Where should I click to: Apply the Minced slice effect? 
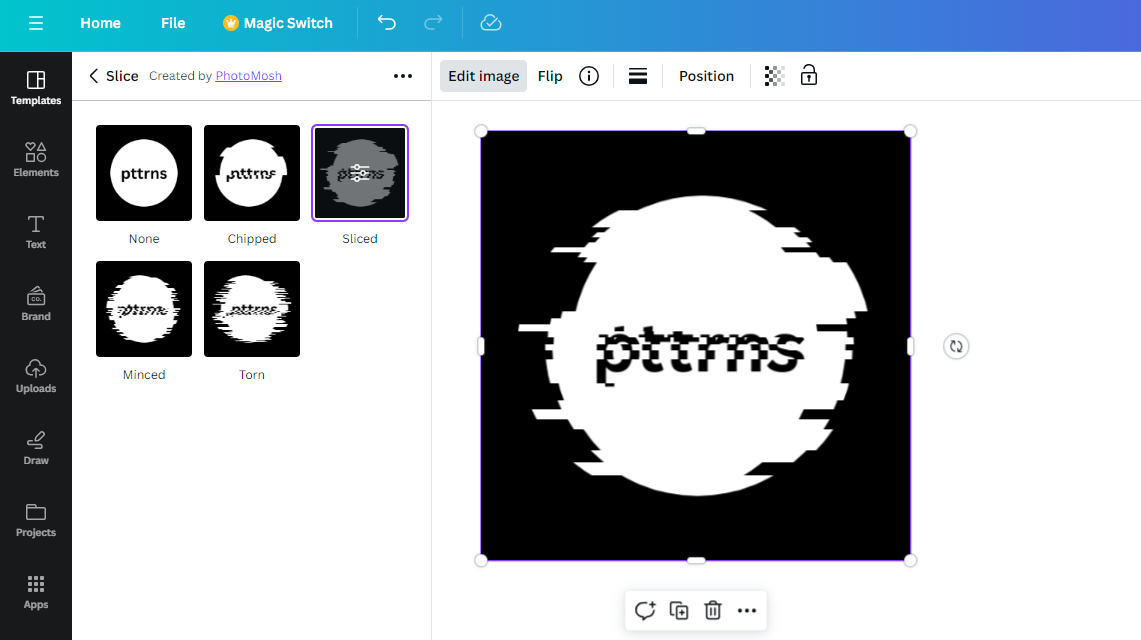tap(144, 309)
